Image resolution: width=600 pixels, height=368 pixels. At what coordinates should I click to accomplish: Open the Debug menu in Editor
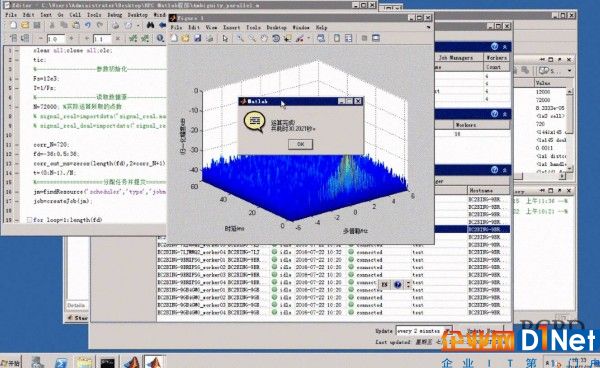click(114, 15)
